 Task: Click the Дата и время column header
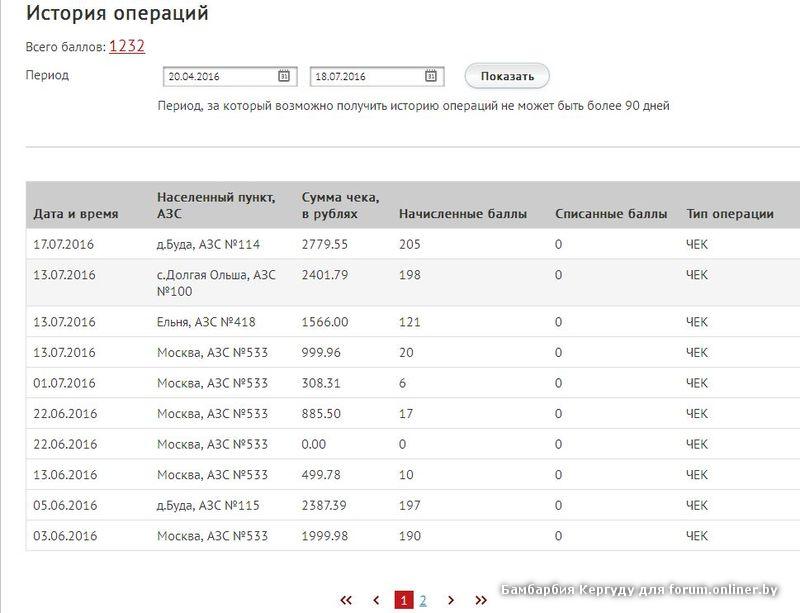pyautogui.click(x=76, y=214)
